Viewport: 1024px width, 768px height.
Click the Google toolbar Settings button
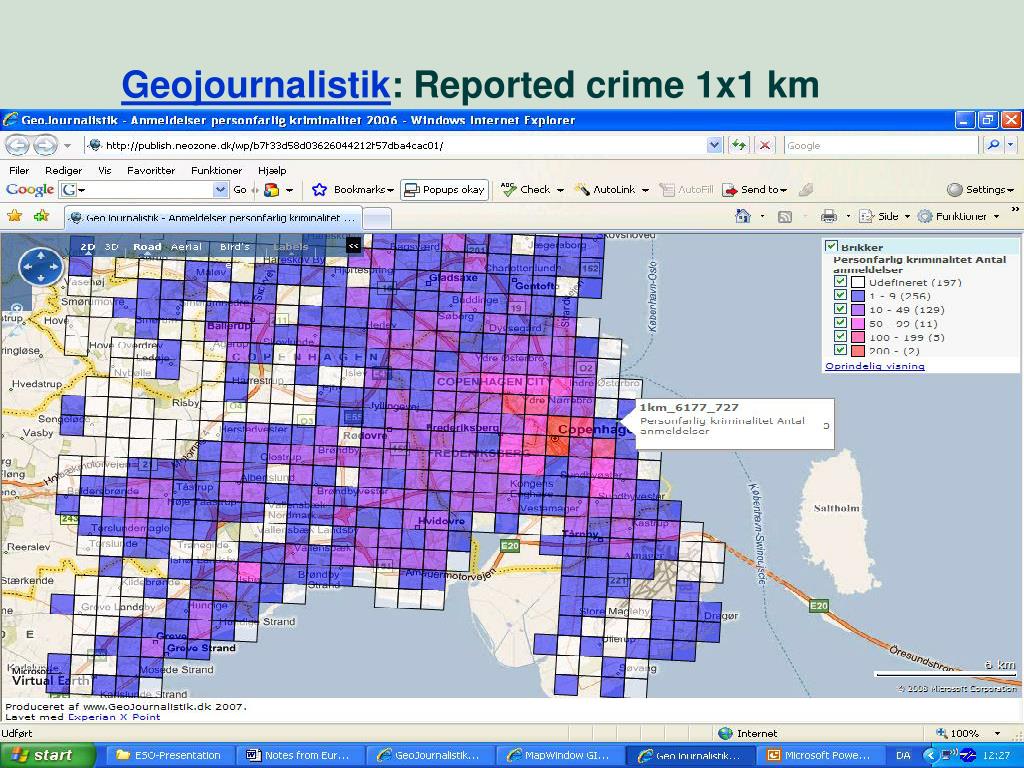pos(980,189)
